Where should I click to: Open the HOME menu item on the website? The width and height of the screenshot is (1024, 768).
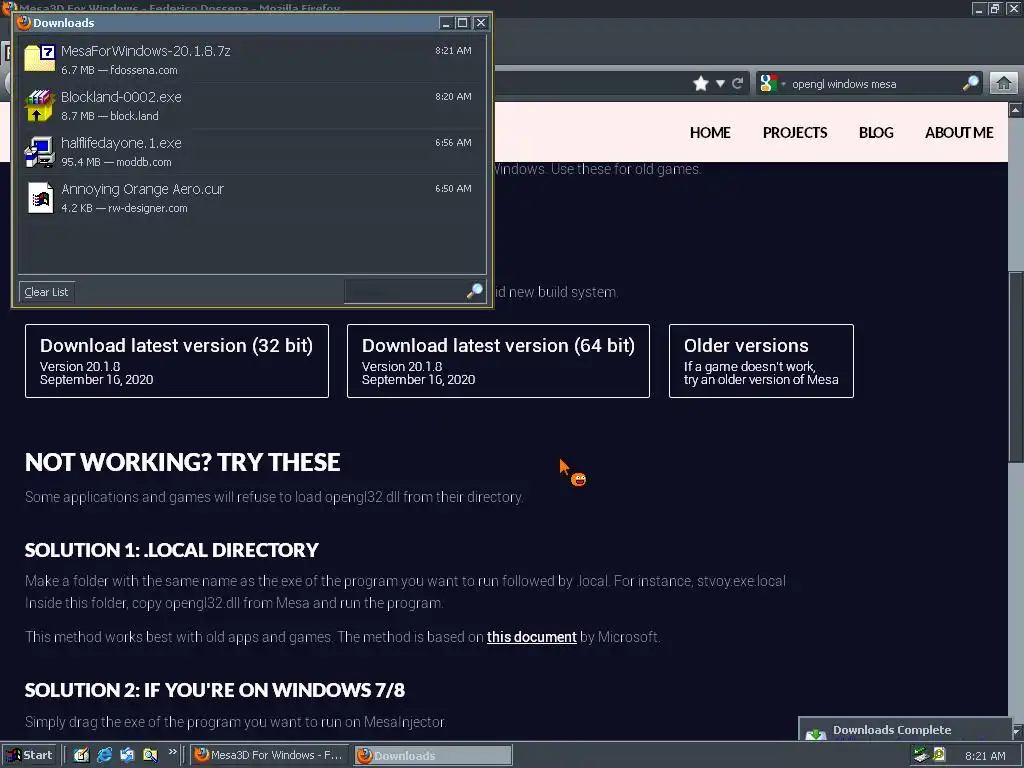710,133
